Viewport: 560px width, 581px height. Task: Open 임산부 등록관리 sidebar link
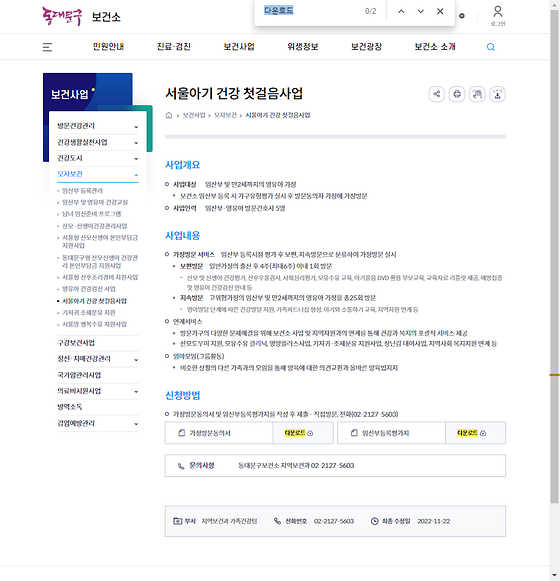click(82, 191)
